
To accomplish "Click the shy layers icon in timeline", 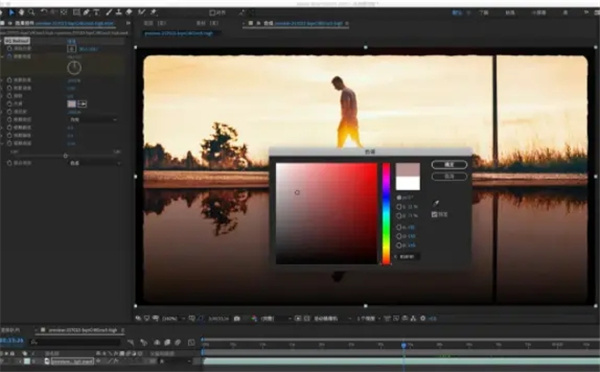I will pos(157,342).
